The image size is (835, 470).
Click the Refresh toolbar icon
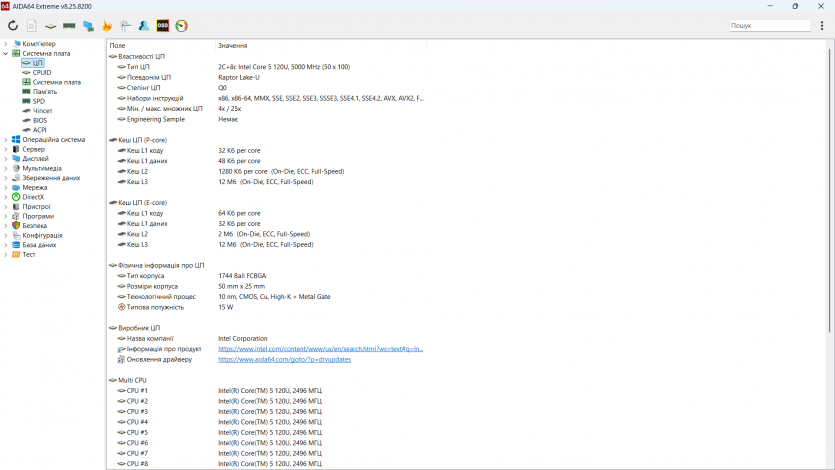pos(13,26)
